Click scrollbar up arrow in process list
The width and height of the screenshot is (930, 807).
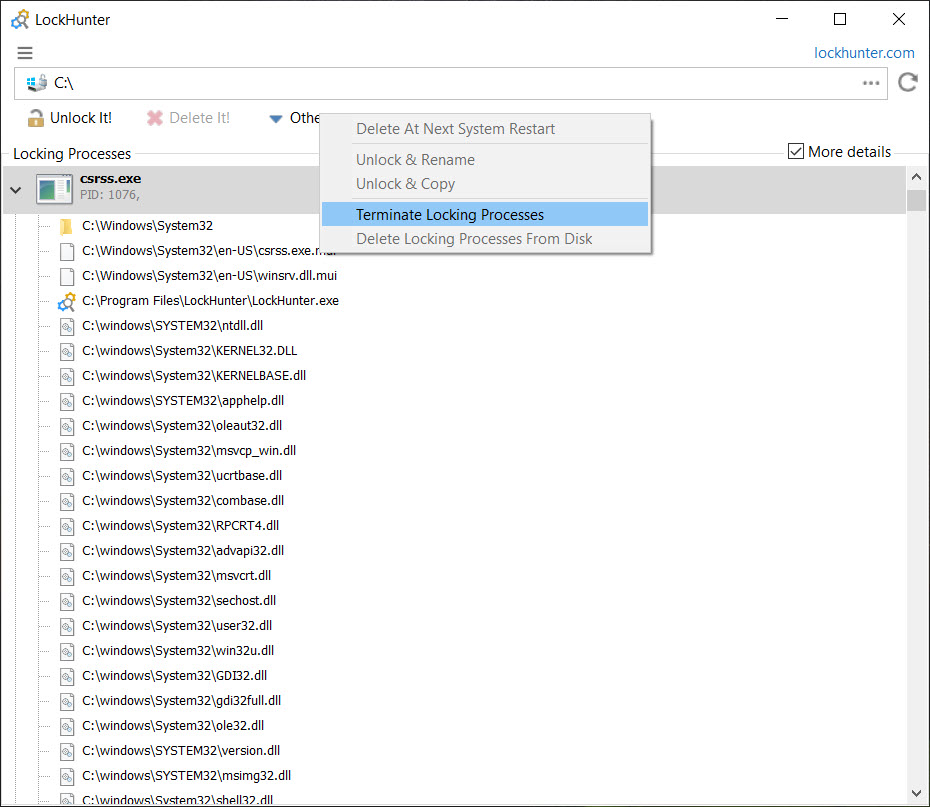click(916, 177)
